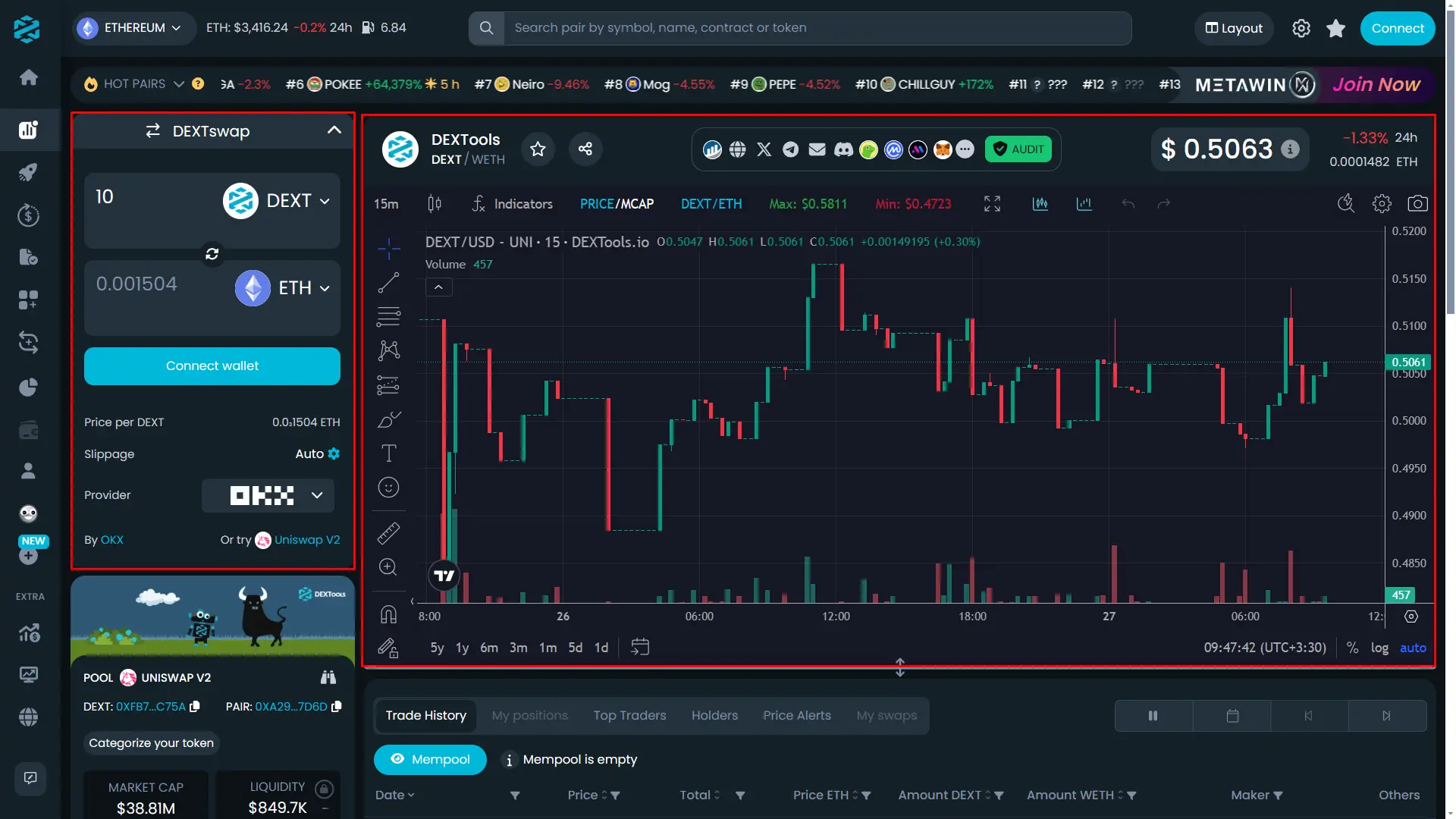Image resolution: width=1456 pixels, height=819 pixels.
Task: Click Categorize your token
Action: click(151, 743)
